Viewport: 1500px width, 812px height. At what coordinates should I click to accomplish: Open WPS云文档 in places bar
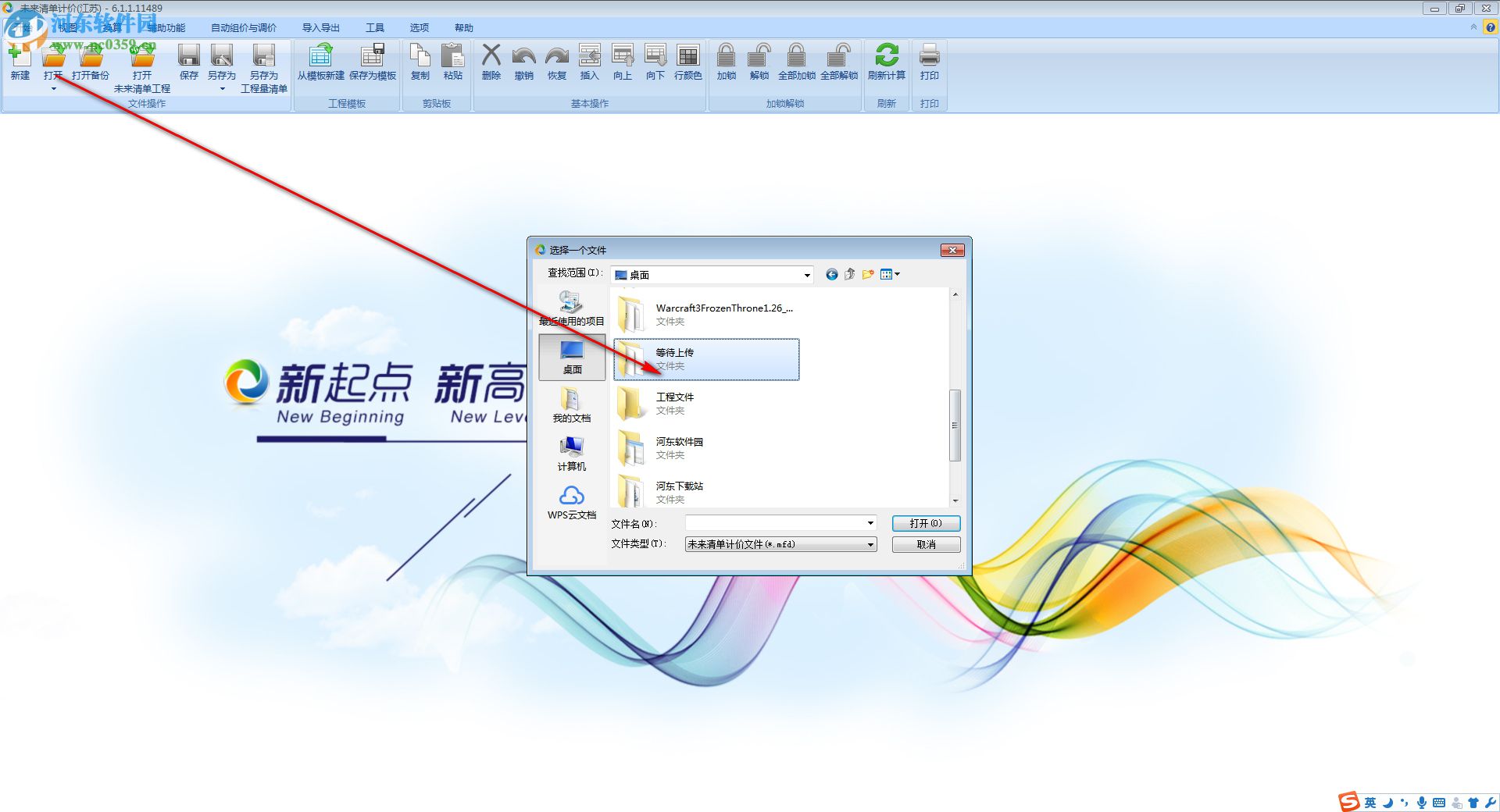click(572, 502)
